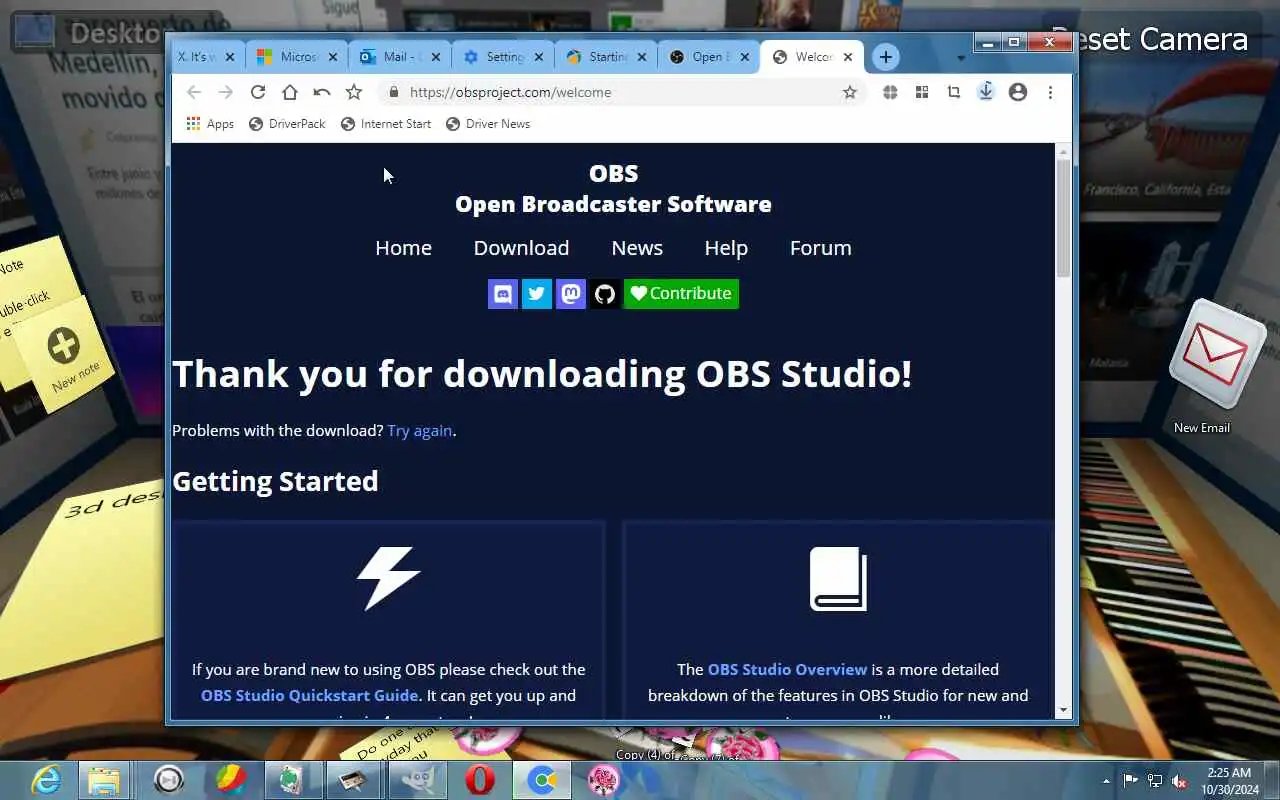Viewport: 1280px width, 800px height.
Task: Open GIMP from the taskbar
Action: pyautogui.click(x=417, y=780)
